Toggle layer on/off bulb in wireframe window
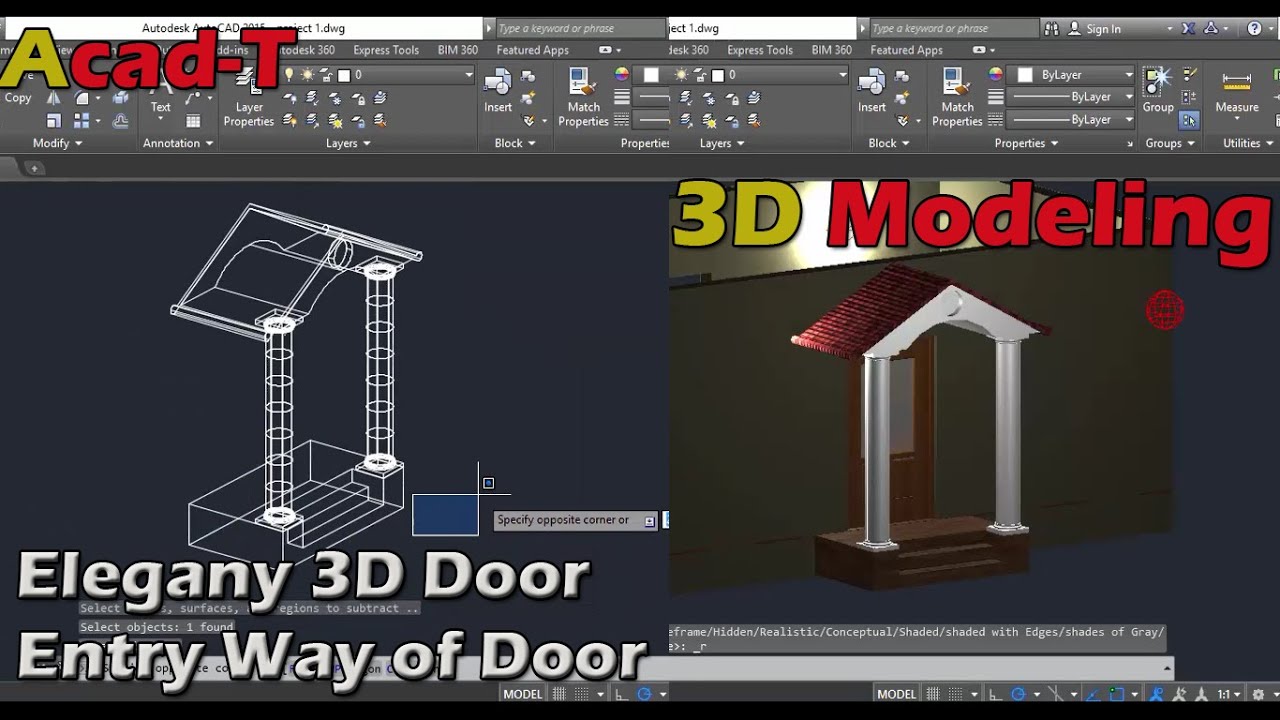The image size is (1280, 720). tap(290, 75)
